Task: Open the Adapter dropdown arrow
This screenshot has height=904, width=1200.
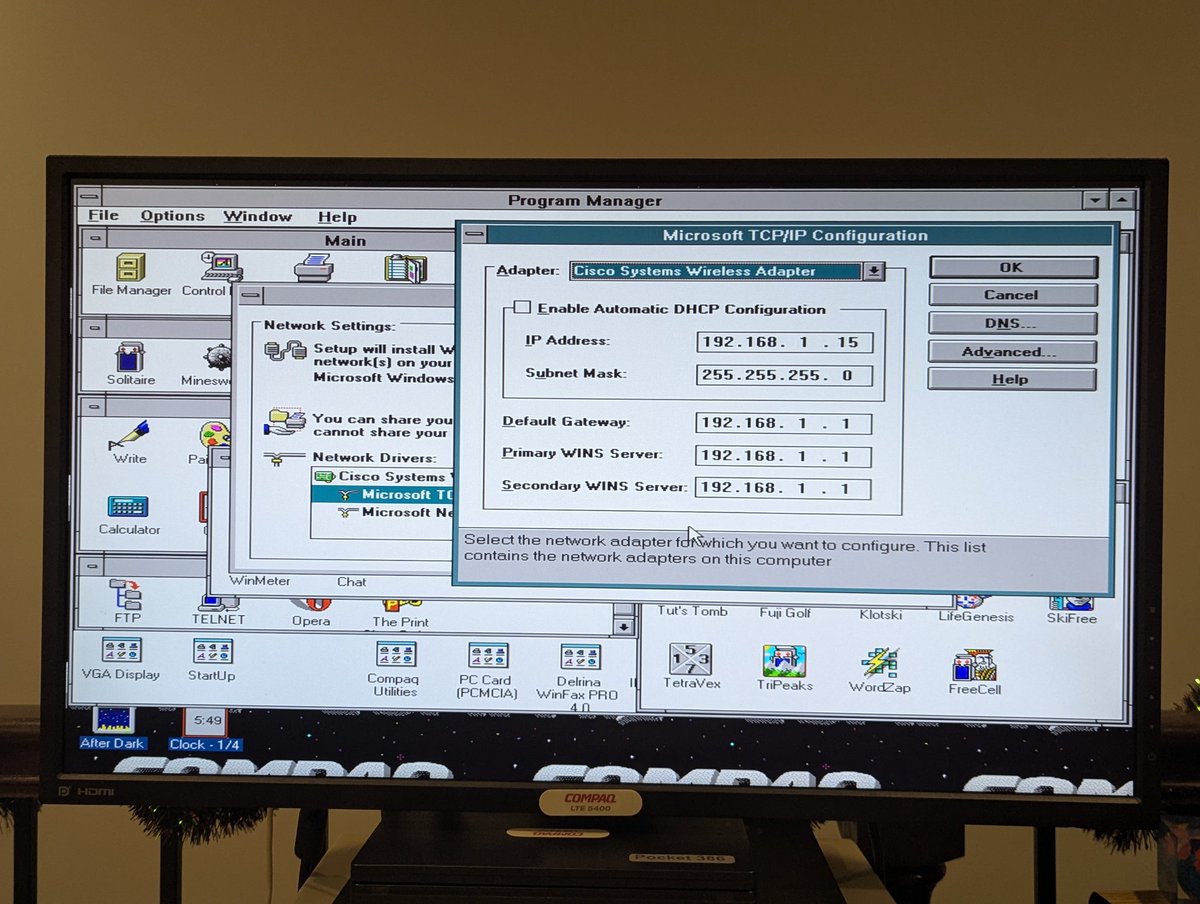Action: 873,271
